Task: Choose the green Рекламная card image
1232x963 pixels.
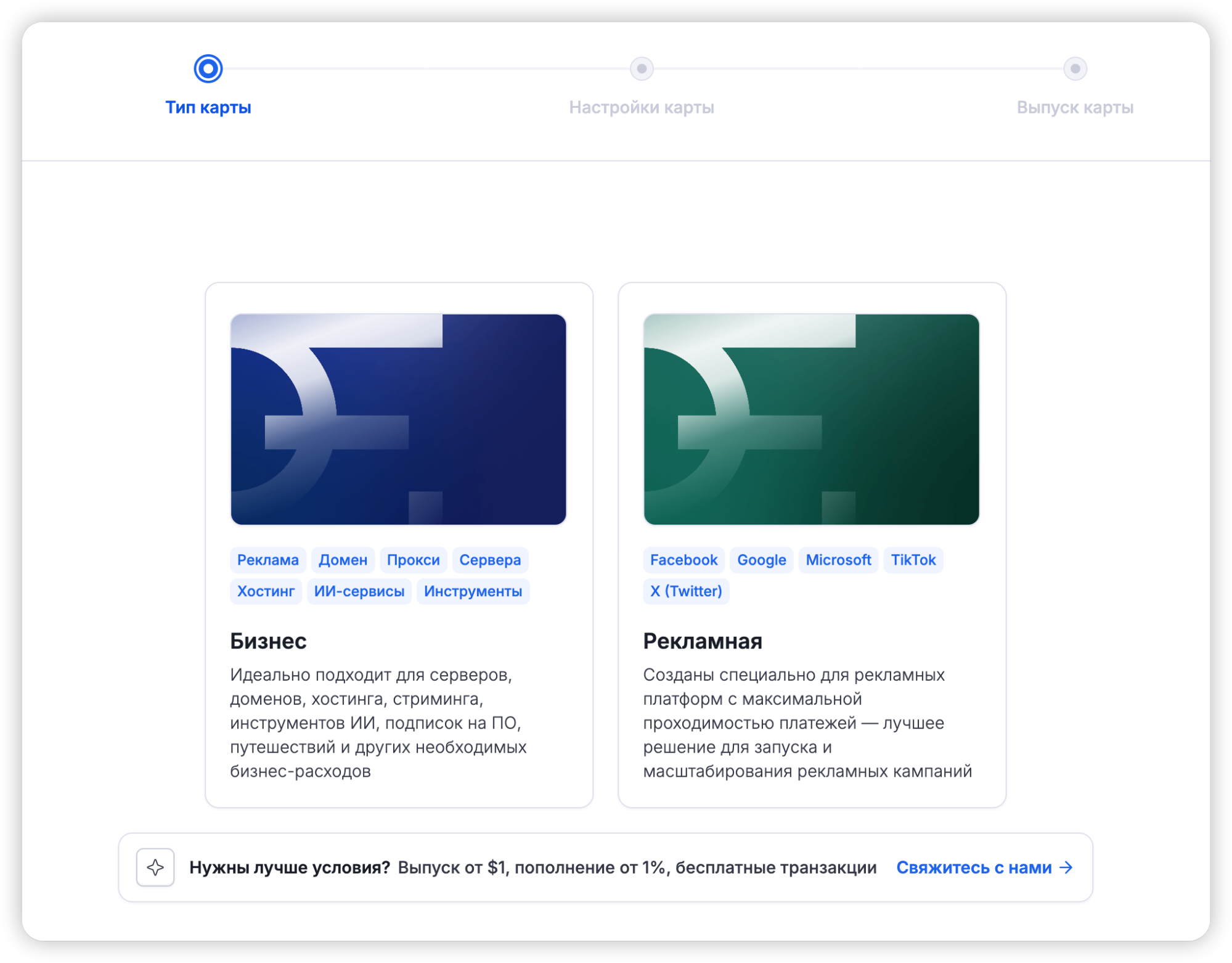Action: coord(811,419)
